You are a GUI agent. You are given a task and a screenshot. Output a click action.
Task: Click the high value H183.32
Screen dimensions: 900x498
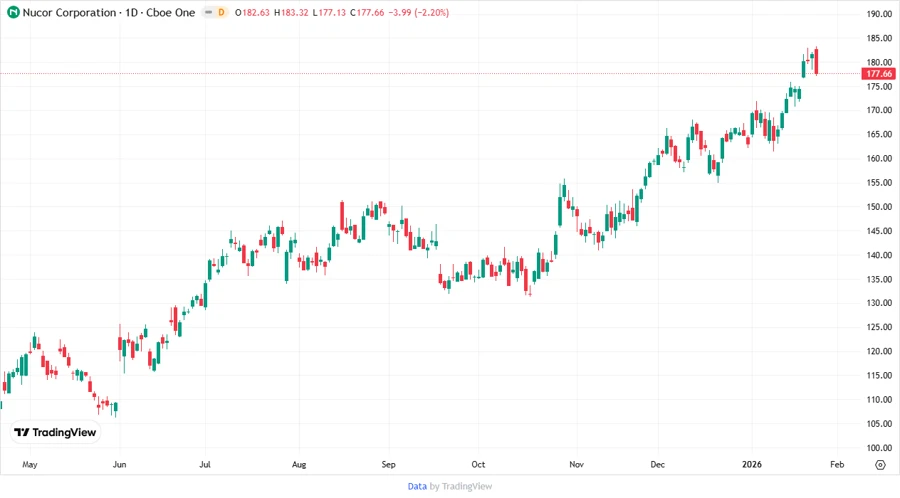tap(291, 13)
